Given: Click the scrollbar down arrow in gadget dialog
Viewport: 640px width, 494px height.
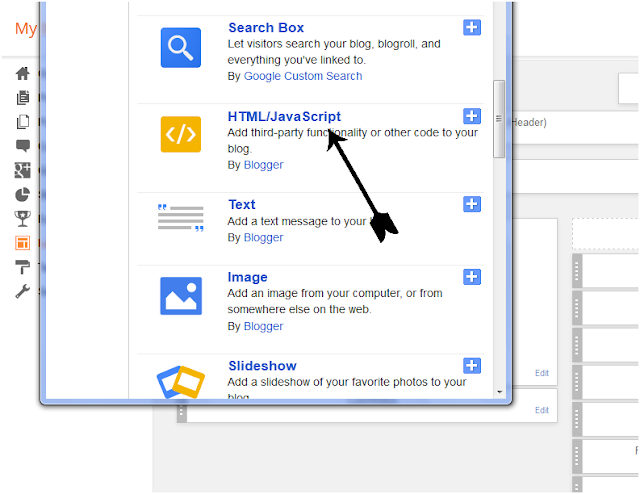Looking at the screenshot, I should [x=499, y=392].
